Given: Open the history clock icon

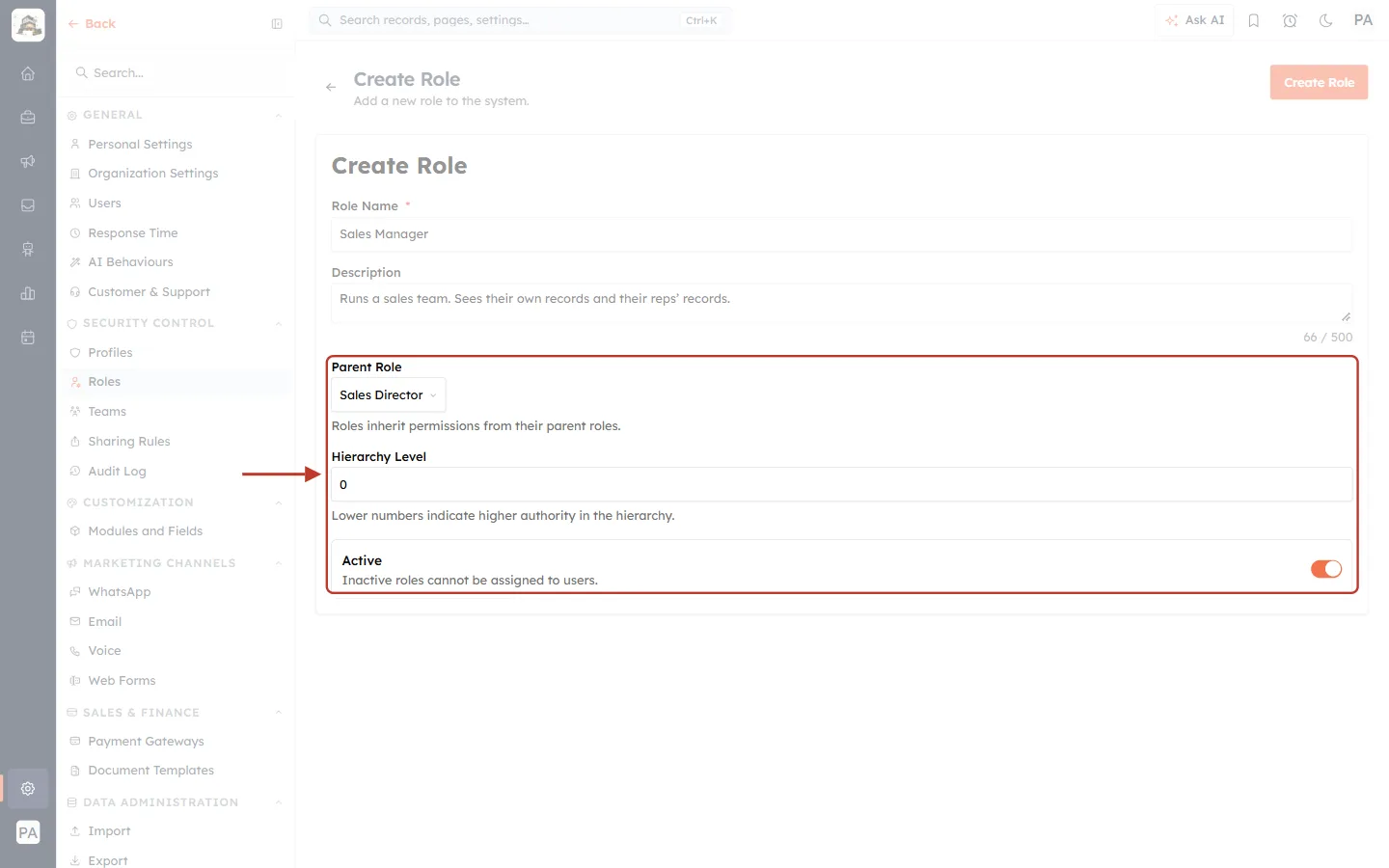Looking at the screenshot, I should 1290,20.
